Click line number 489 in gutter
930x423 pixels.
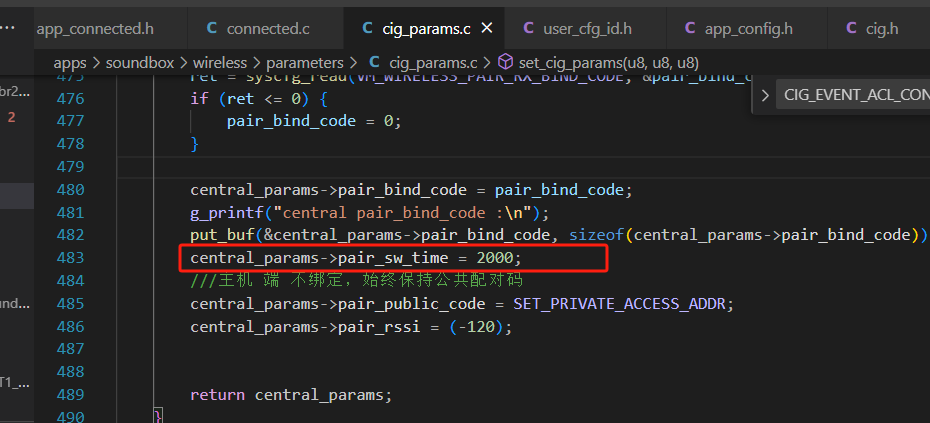pyautogui.click(x=71, y=395)
